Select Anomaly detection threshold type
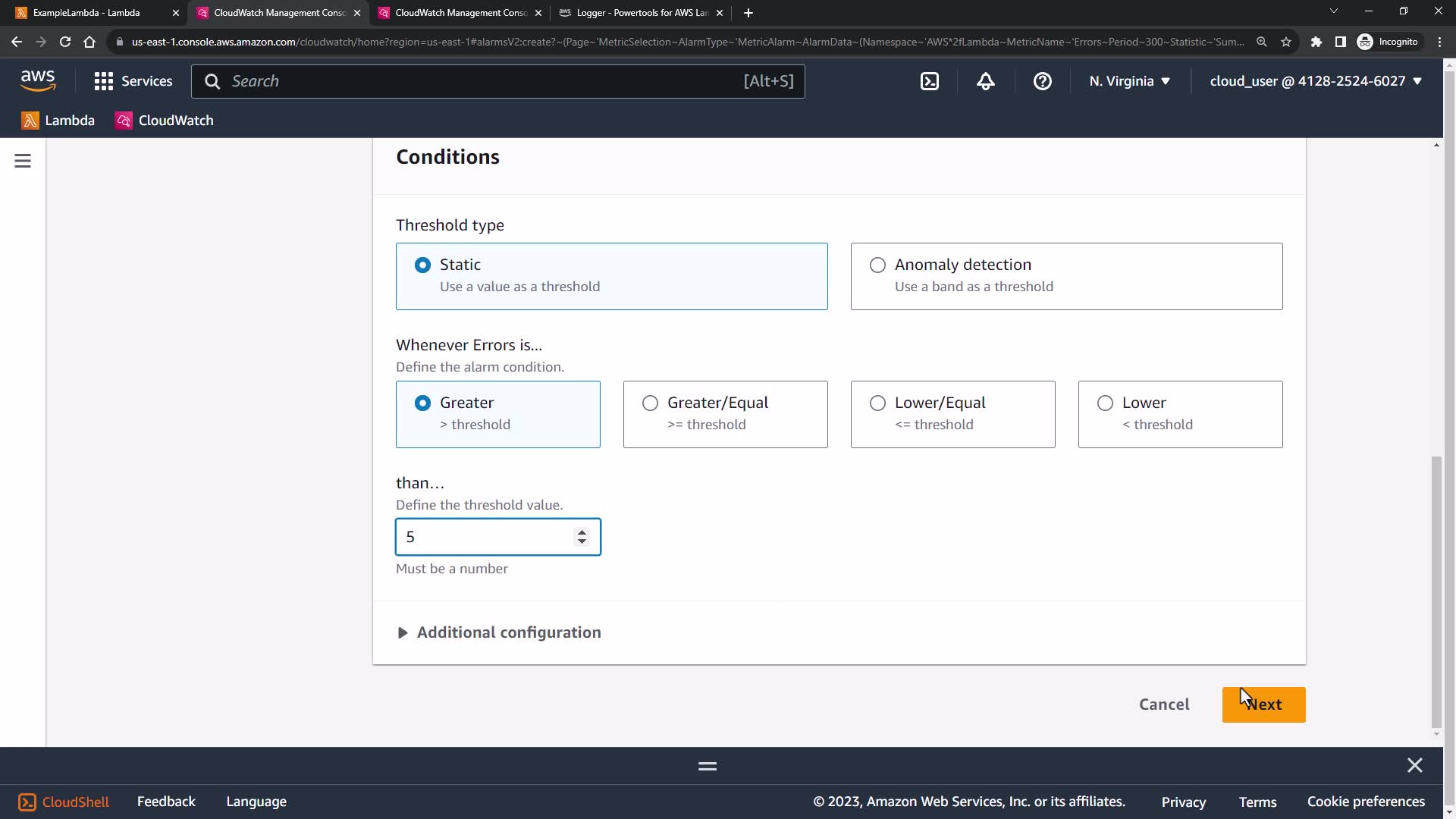1456x819 pixels. [877, 265]
